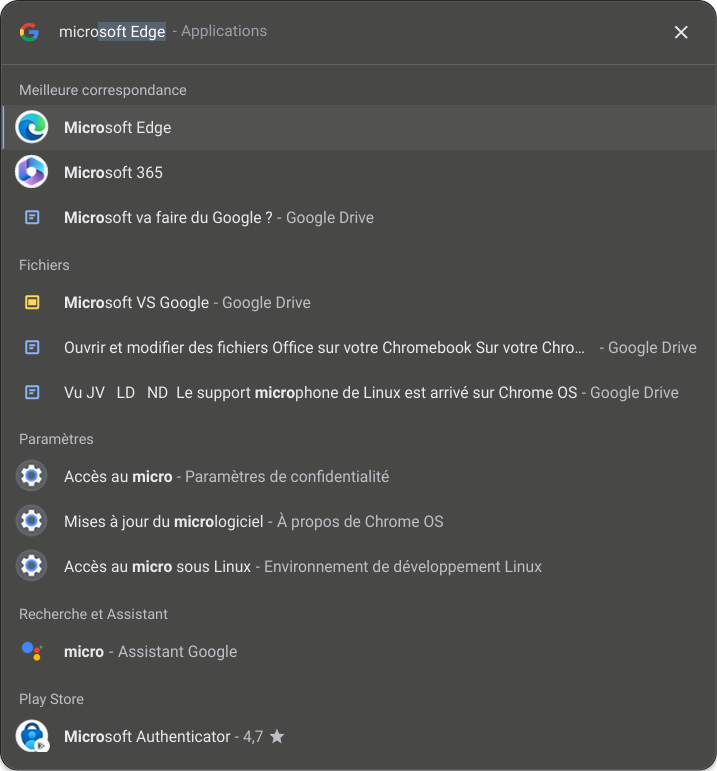Open the Microsoft Authenticator Play Store icon
The image size is (717, 771).
[x=32, y=736]
